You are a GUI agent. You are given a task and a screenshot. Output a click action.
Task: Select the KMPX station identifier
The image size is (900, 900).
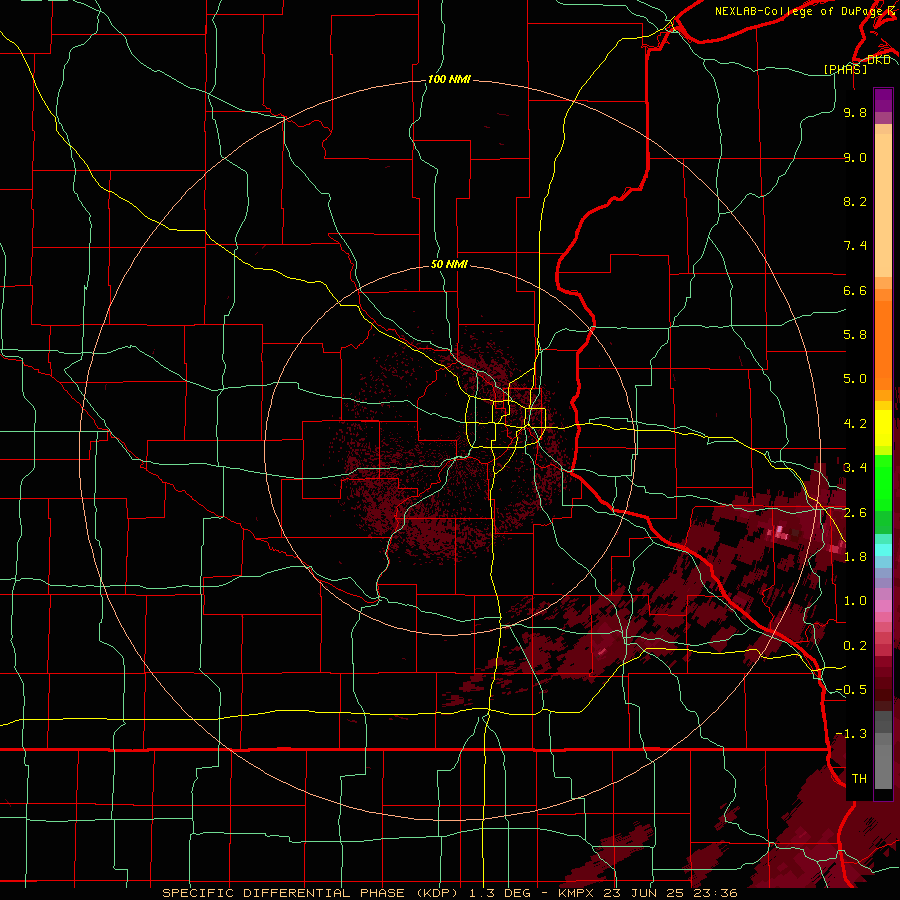[x=576, y=893]
